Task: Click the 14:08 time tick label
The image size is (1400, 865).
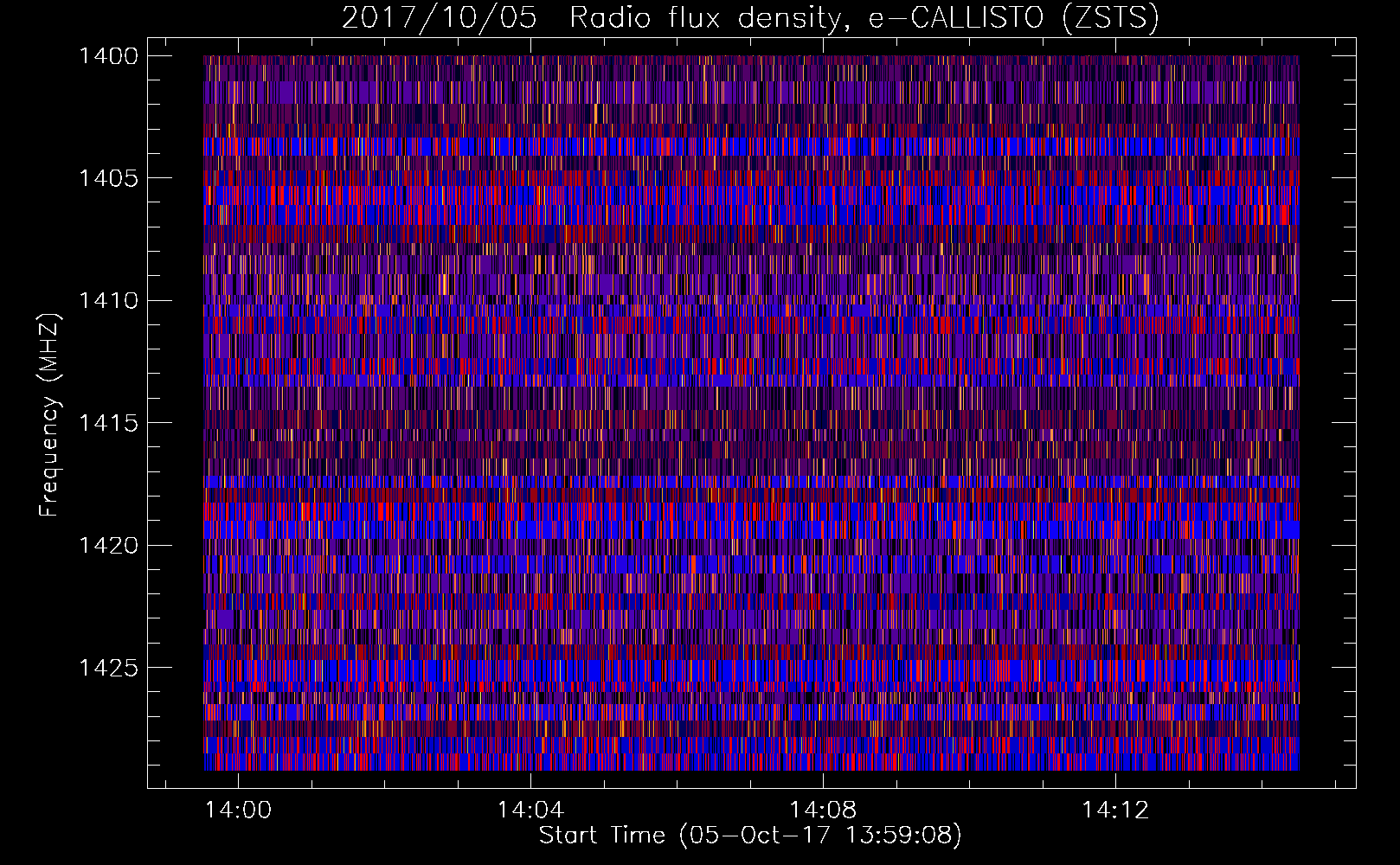Action: [823, 810]
